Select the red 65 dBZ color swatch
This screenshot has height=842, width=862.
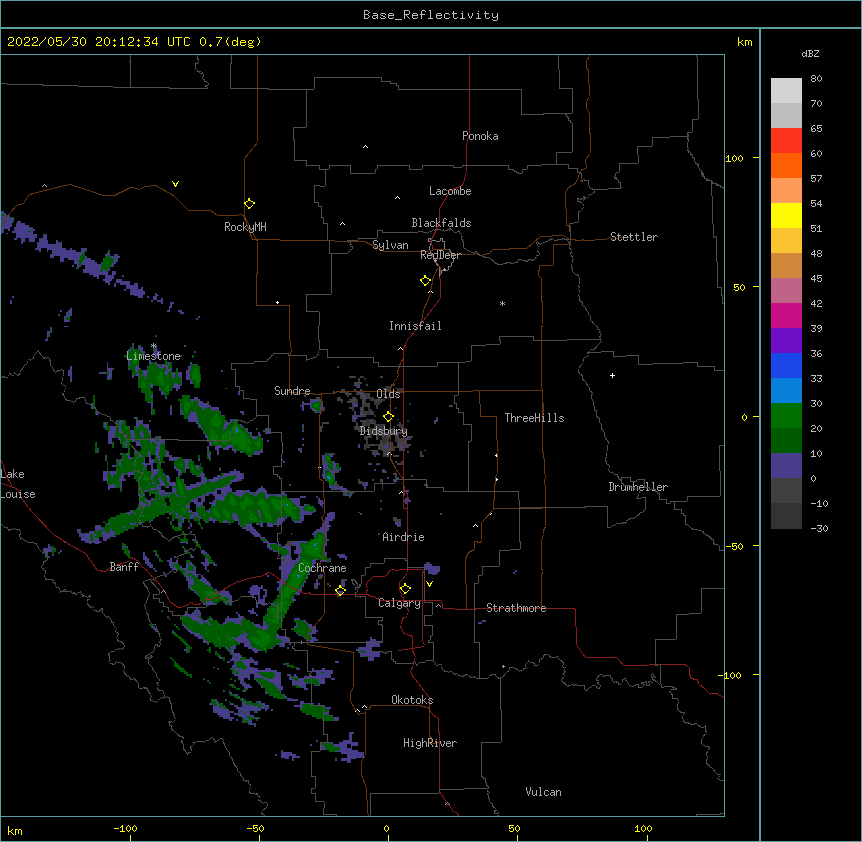(786, 140)
